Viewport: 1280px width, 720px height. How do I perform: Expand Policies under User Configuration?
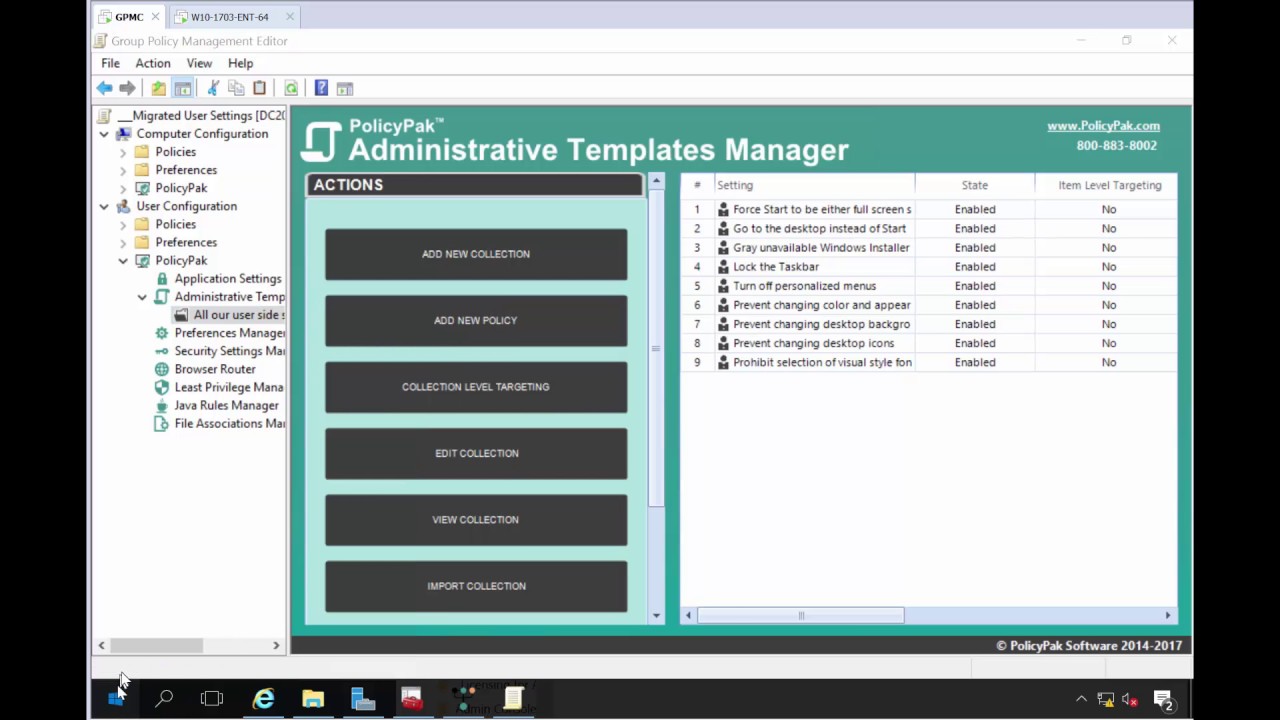[x=123, y=224]
